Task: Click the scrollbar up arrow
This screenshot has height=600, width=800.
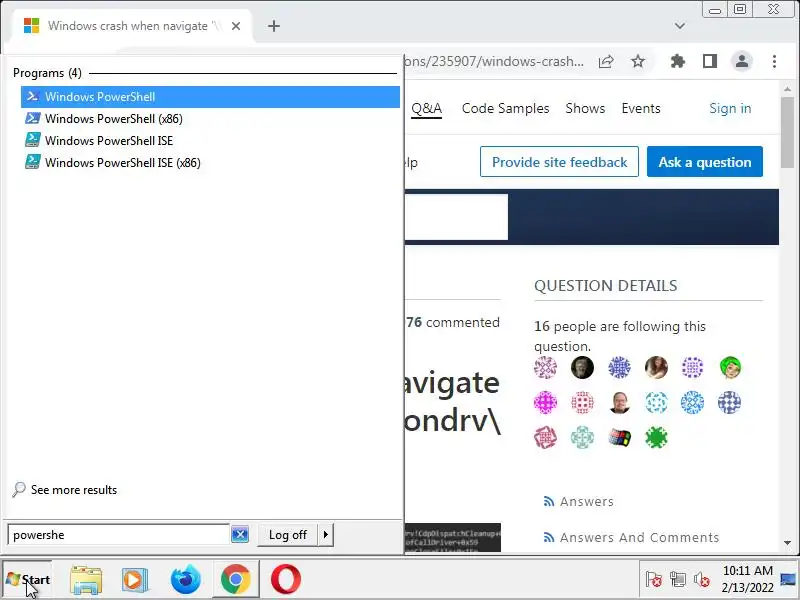Action: point(787,89)
